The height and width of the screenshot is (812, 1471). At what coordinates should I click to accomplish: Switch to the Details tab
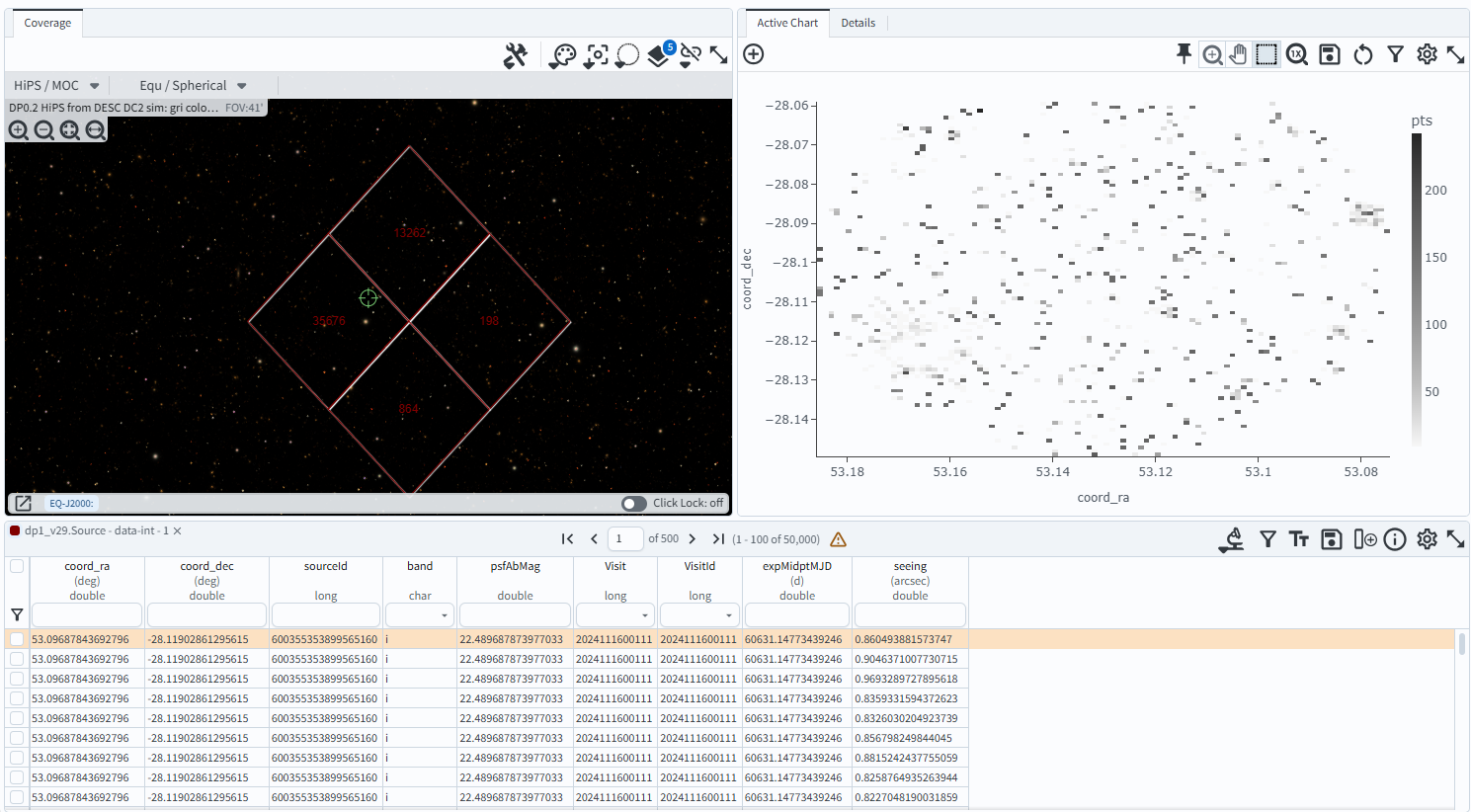pos(858,23)
